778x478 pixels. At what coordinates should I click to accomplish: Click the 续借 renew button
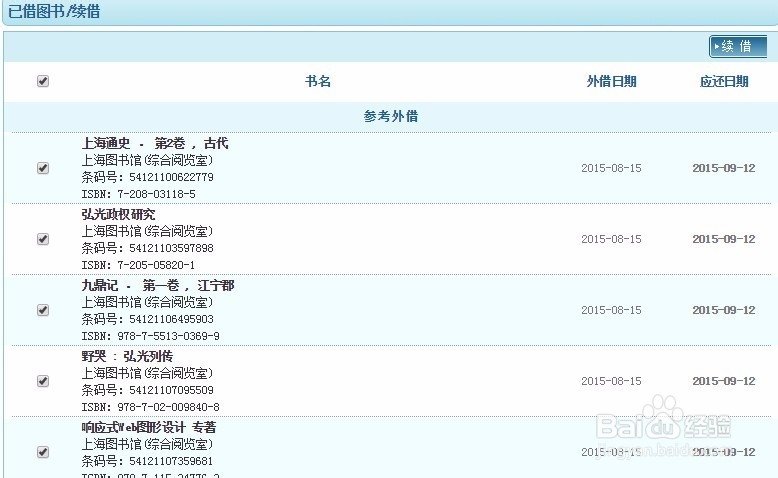tap(738, 47)
